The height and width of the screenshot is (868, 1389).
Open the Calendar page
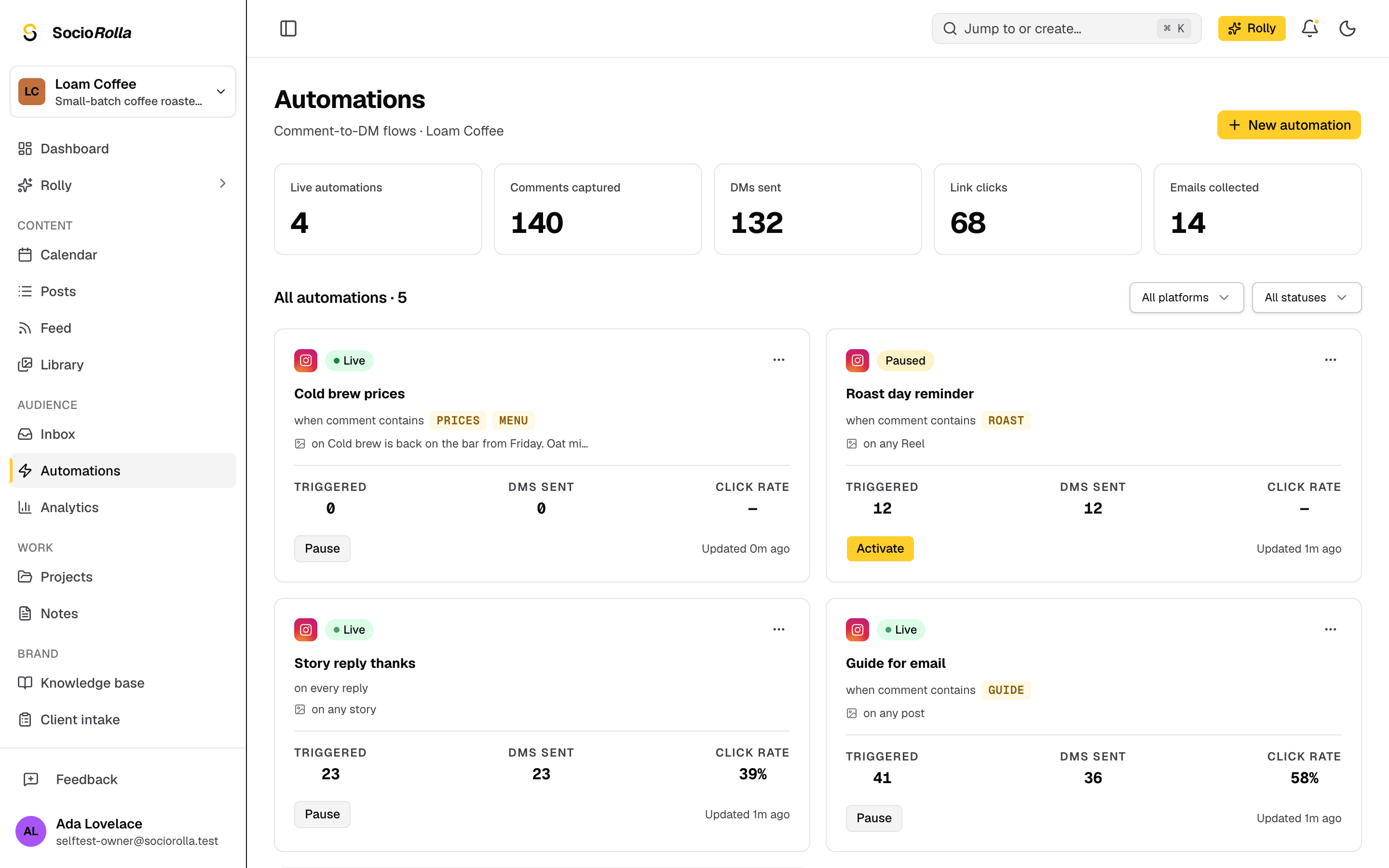123,255
